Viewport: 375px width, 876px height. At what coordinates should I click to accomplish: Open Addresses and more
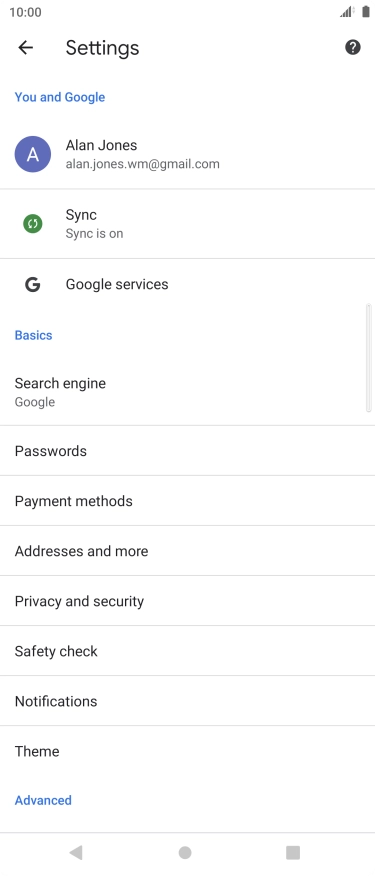[x=187, y=551]
